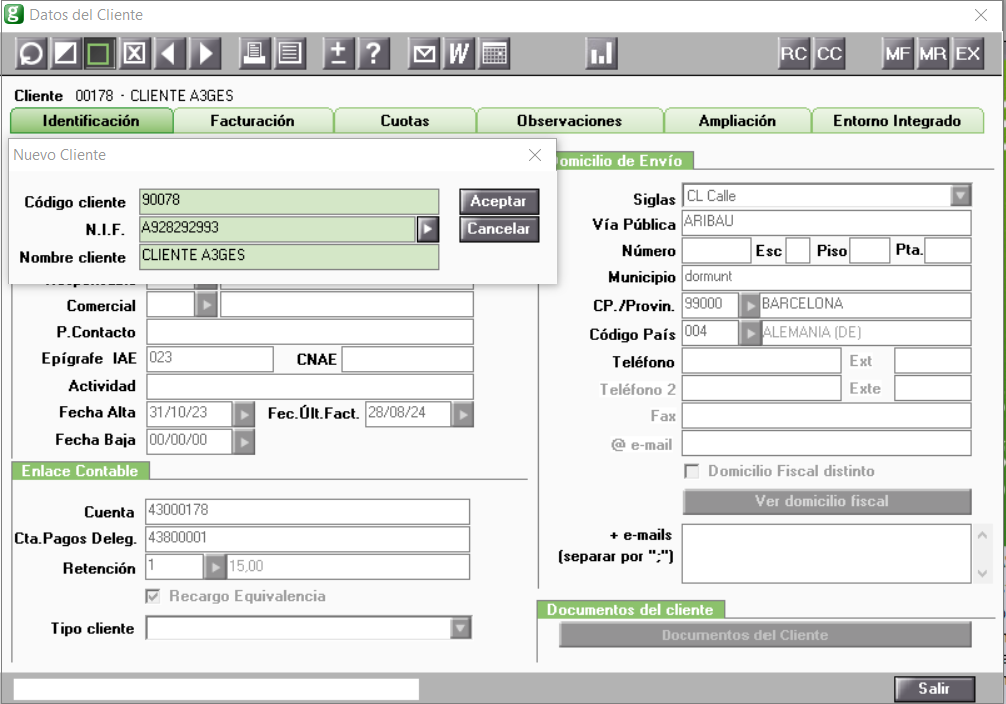Screen dimensions: 1006x704
Task: Toggle Recargo Equivalencia checkbox
Action: [153, 596]
